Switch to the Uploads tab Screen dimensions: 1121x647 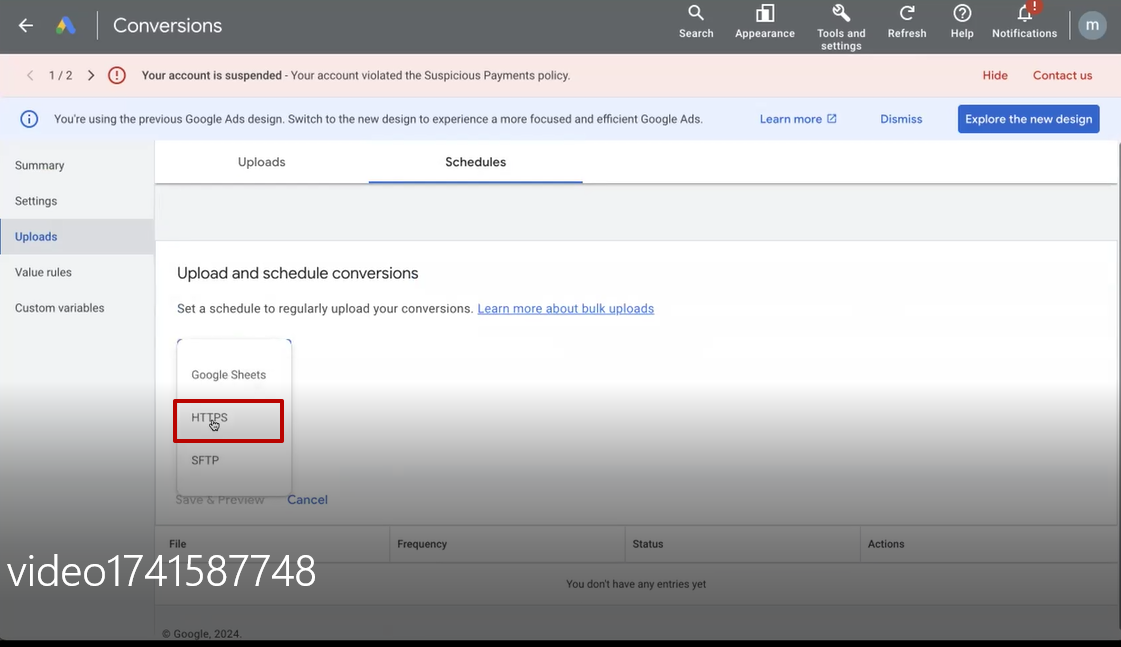[x=262, y=162]
